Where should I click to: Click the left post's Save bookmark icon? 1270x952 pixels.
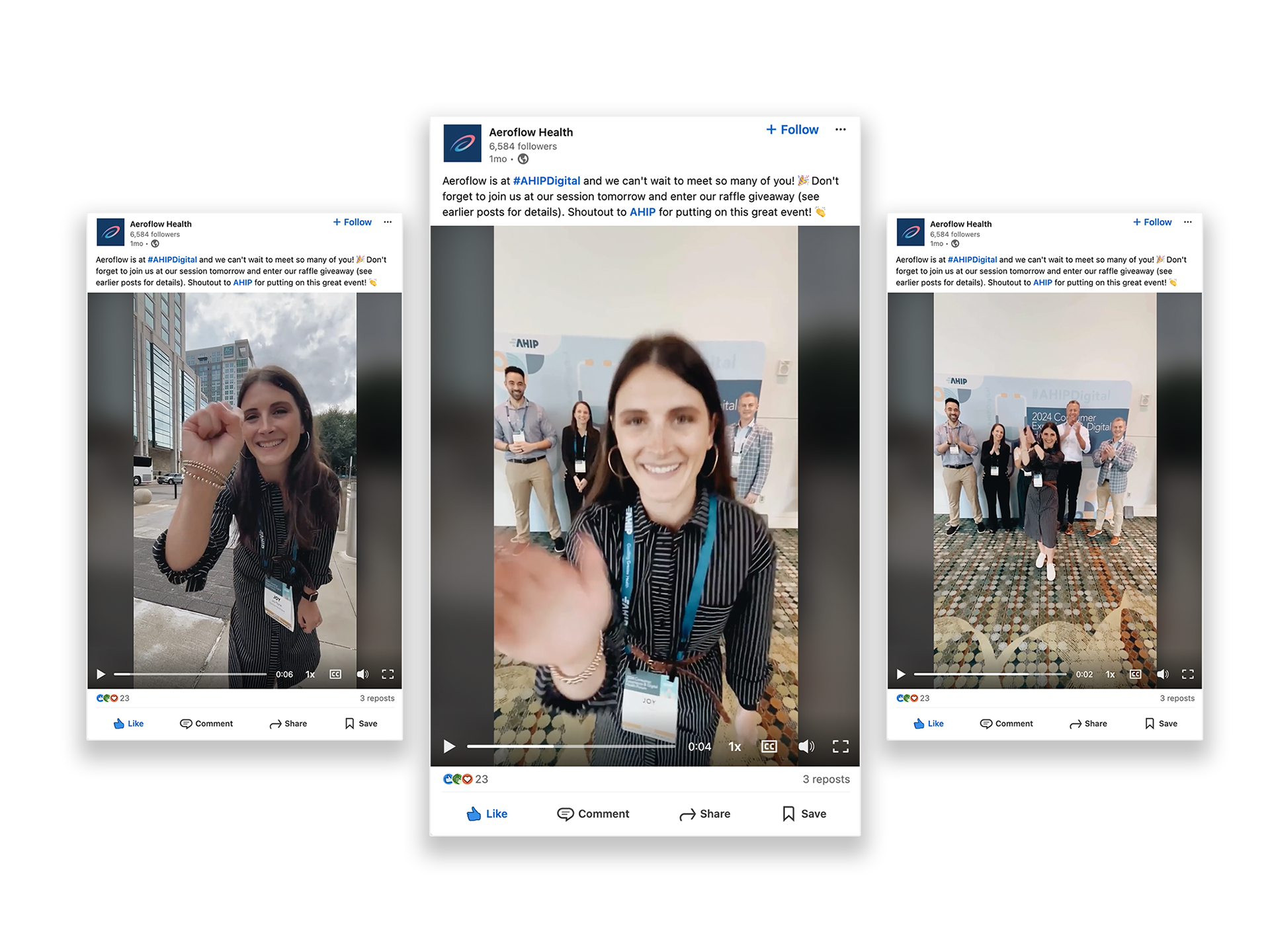(349, 723)
